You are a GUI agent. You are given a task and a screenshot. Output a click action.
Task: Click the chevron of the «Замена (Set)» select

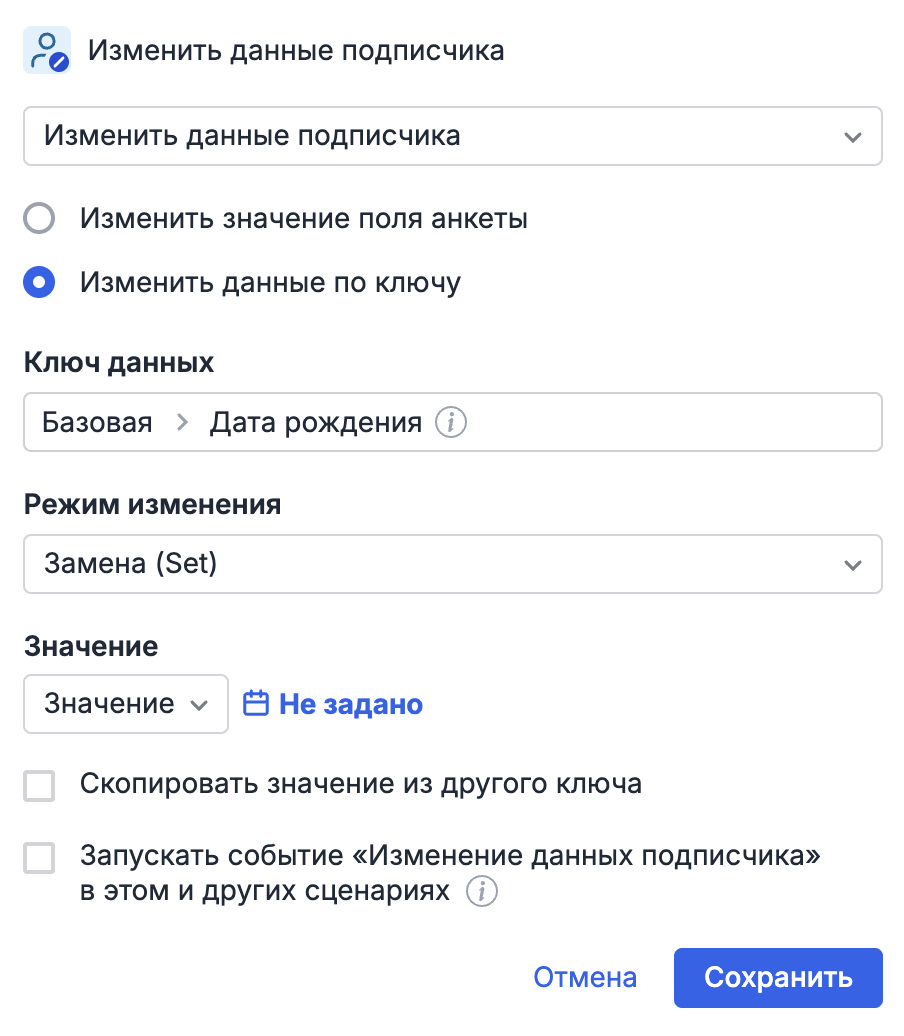(852, 565)
